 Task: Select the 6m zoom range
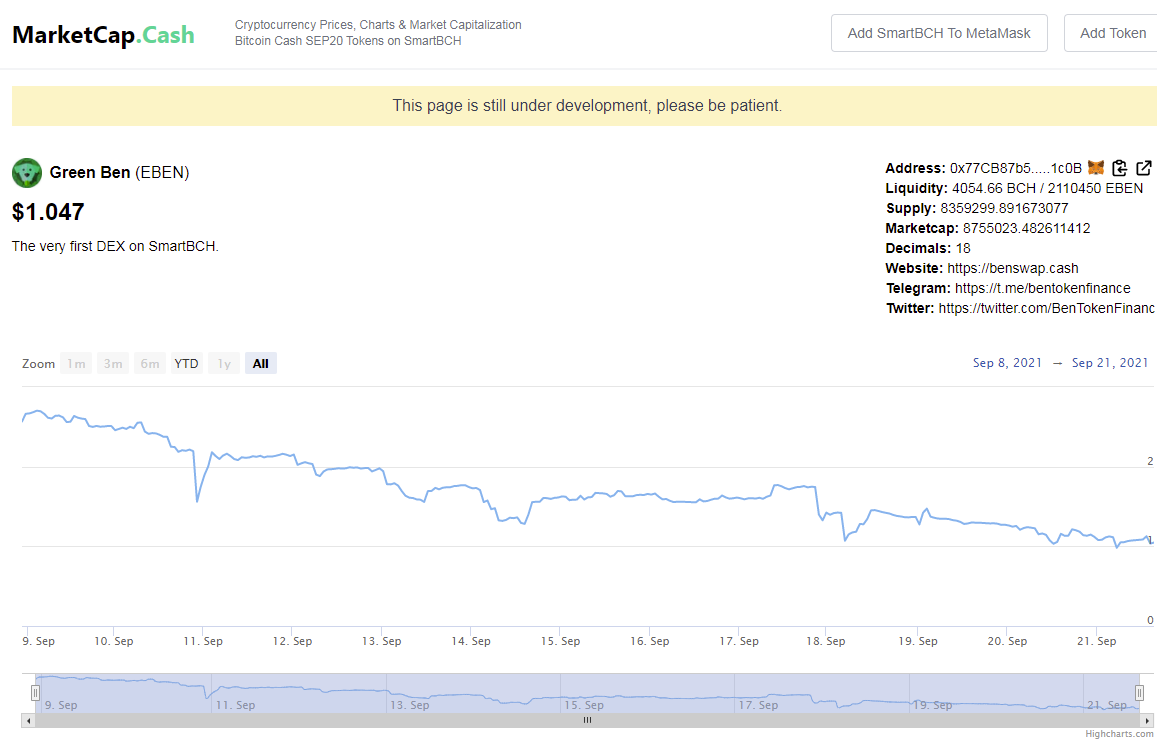(x=150, y=364)
